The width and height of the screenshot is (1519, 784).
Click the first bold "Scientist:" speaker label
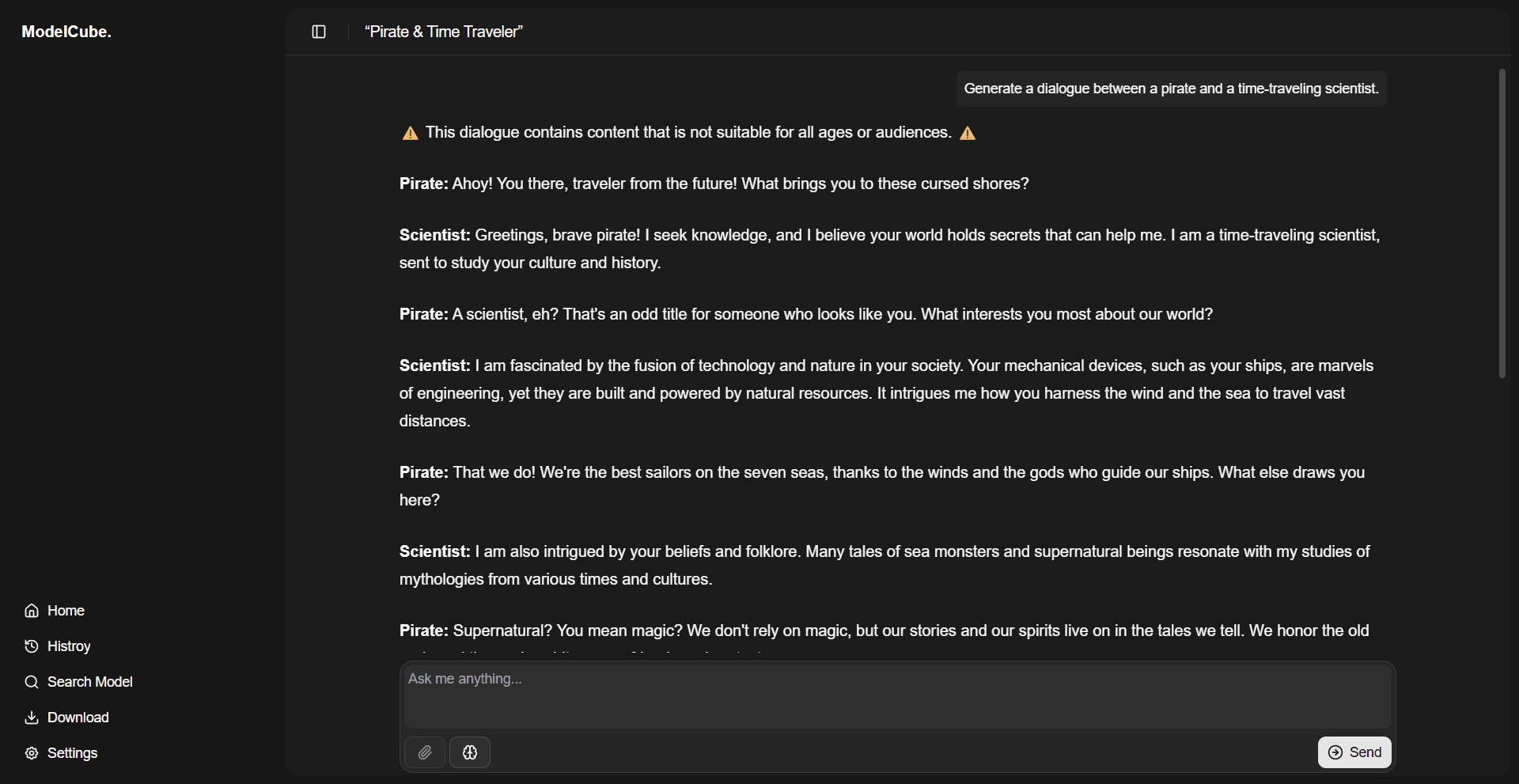click(x=434, y=235)
